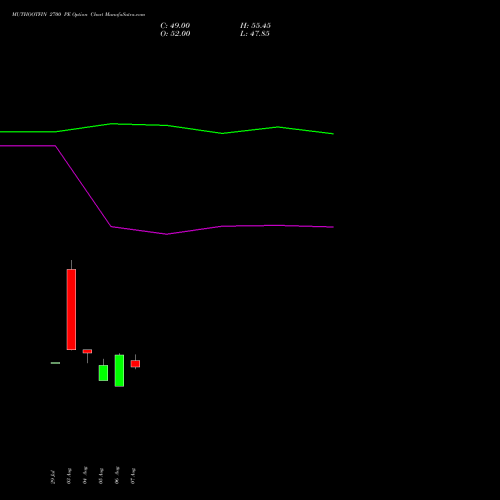The image size is (500, 500).
Task: Click the red candlestick for 07 Aug
Action: pos(135,363)
